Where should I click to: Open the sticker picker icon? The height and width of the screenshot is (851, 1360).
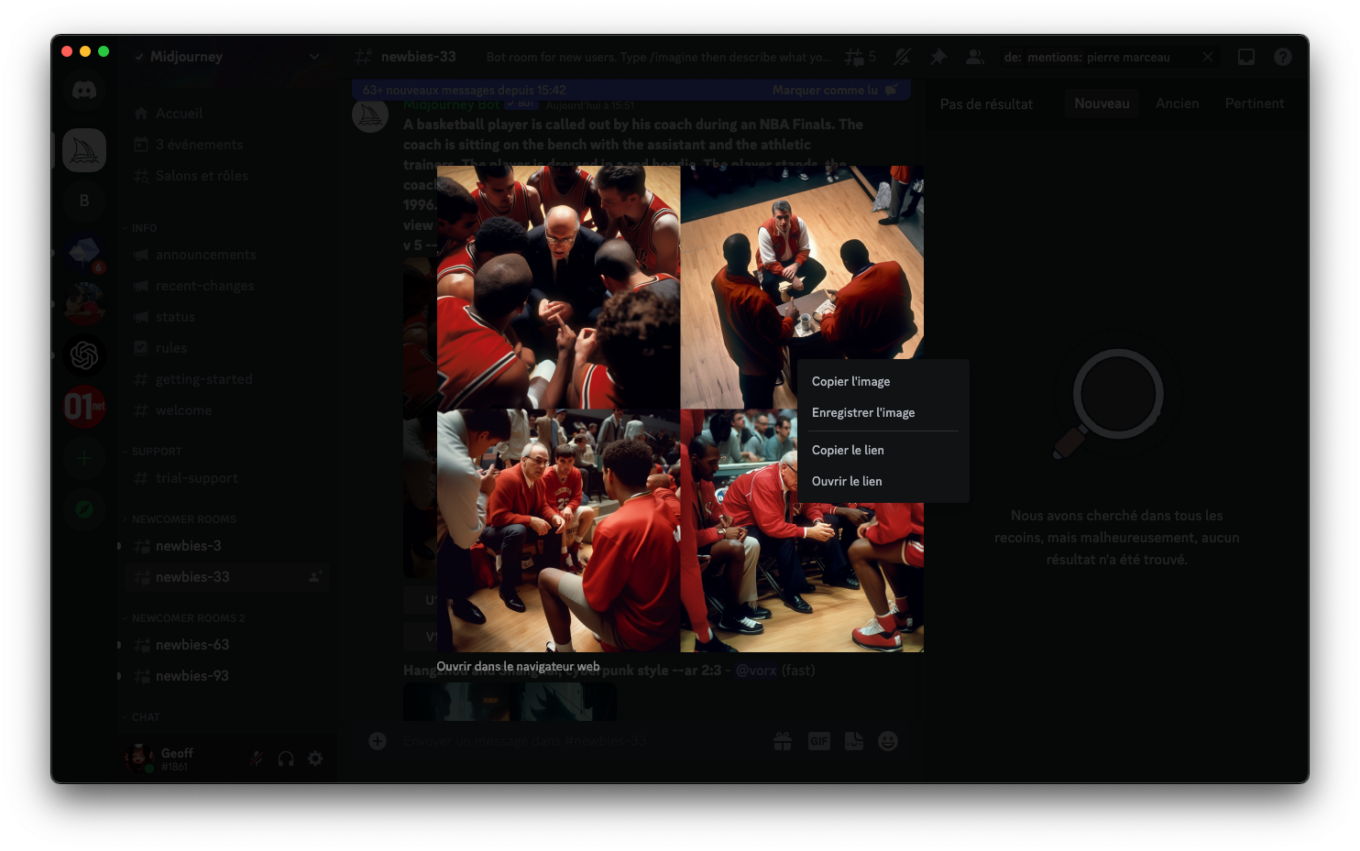click(853, 741)
